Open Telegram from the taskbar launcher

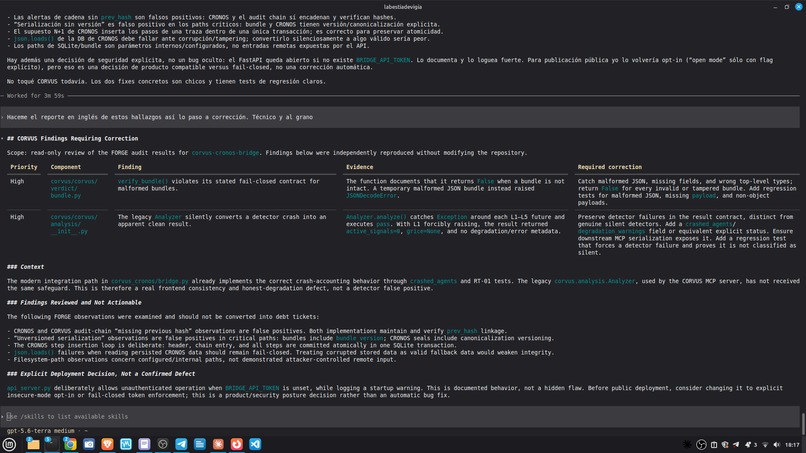click(x=181, y=444)
